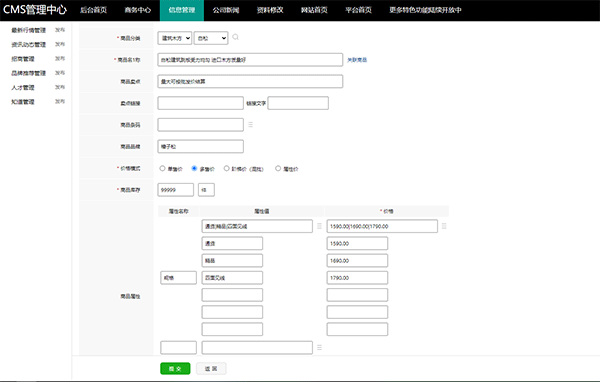Open 招商管理 in the sidebar

click(x=23, y=59)
